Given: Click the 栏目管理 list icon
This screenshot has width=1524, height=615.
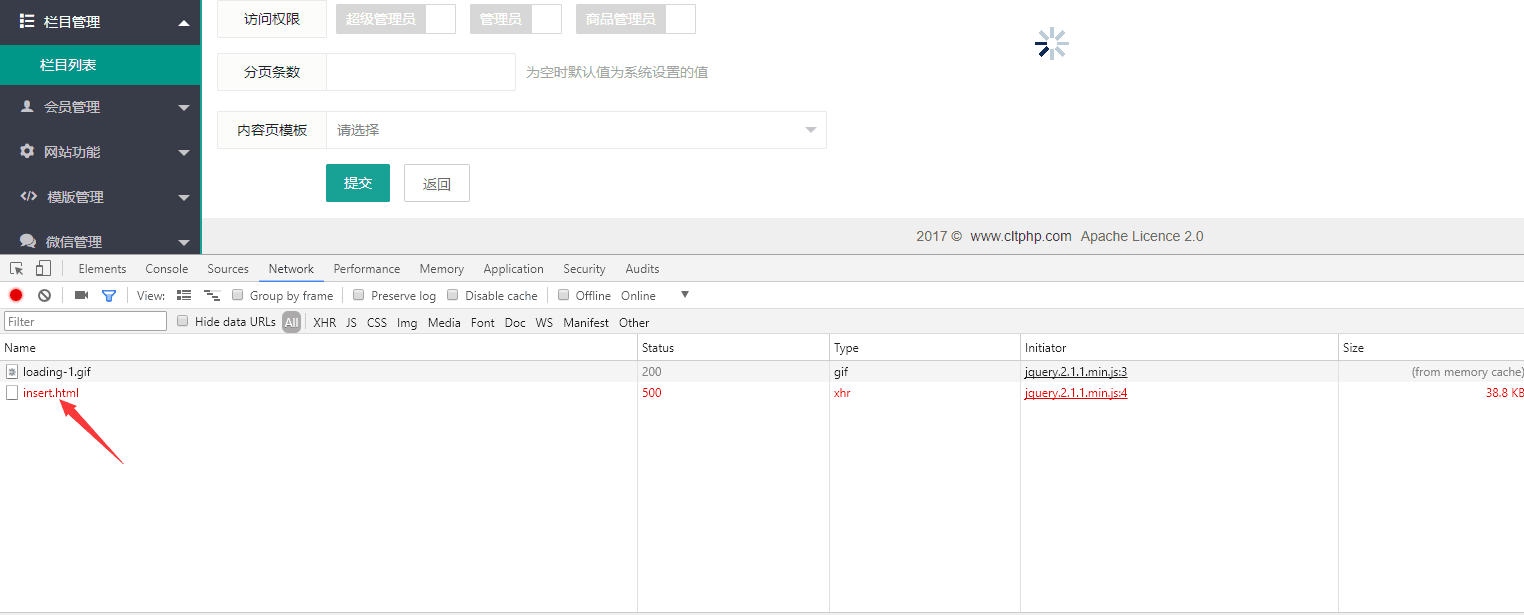Looking at the screenshot, I should coord(28,21).
